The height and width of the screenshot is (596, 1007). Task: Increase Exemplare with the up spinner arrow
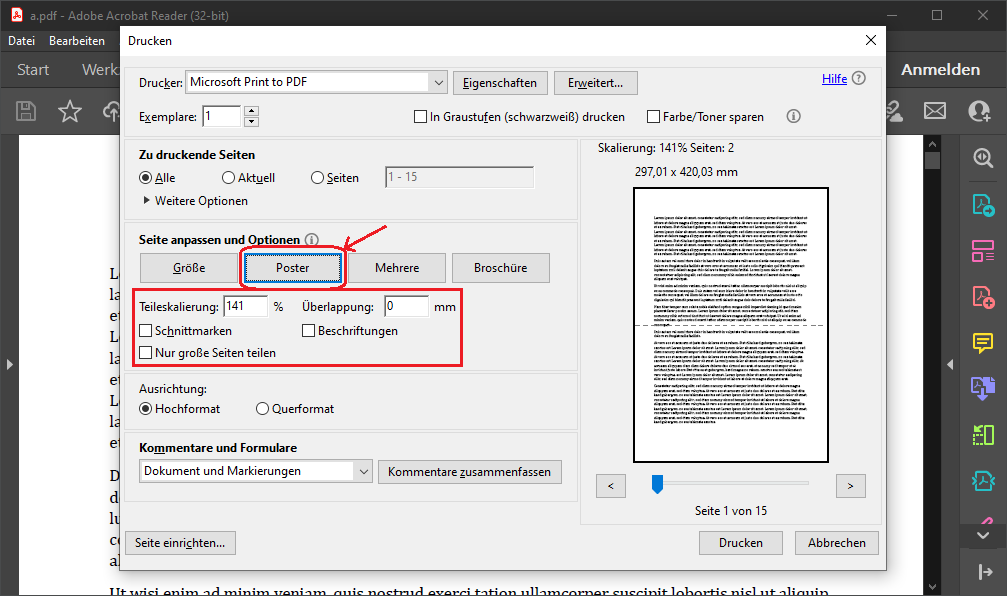[x=252, y=111]
